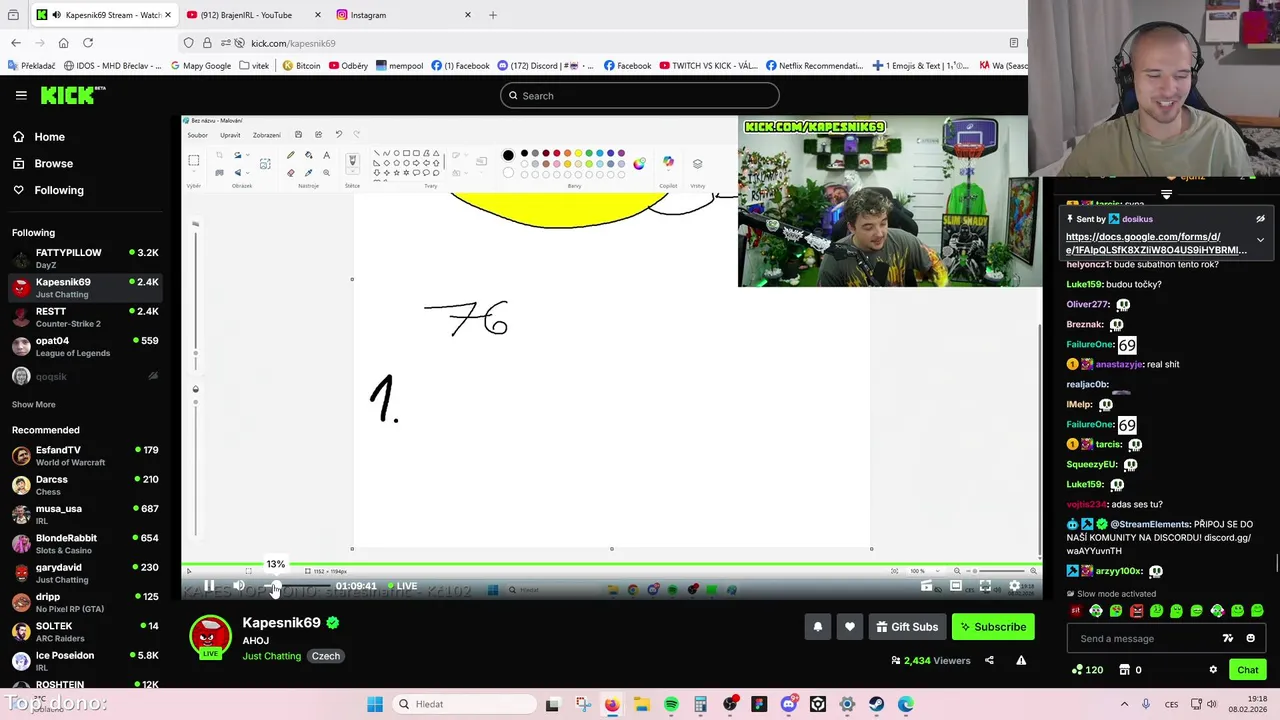Open Ice Poseidon recommended channel

(85, 661)
